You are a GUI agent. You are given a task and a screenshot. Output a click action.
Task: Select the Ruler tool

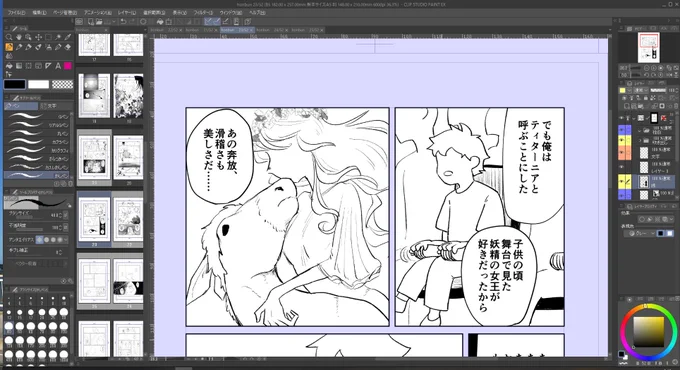tap(48, 65)
